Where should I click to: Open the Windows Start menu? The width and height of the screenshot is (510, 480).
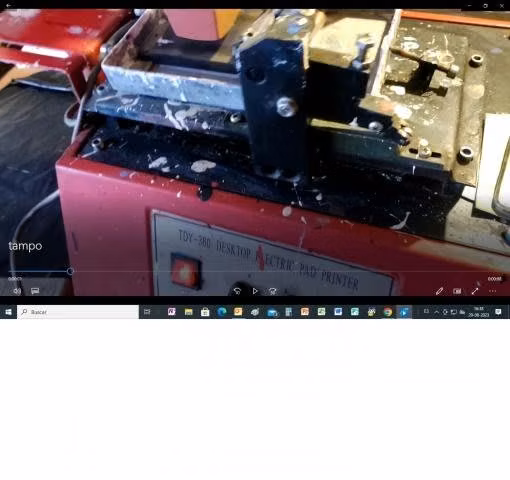(x=8, y=312)
